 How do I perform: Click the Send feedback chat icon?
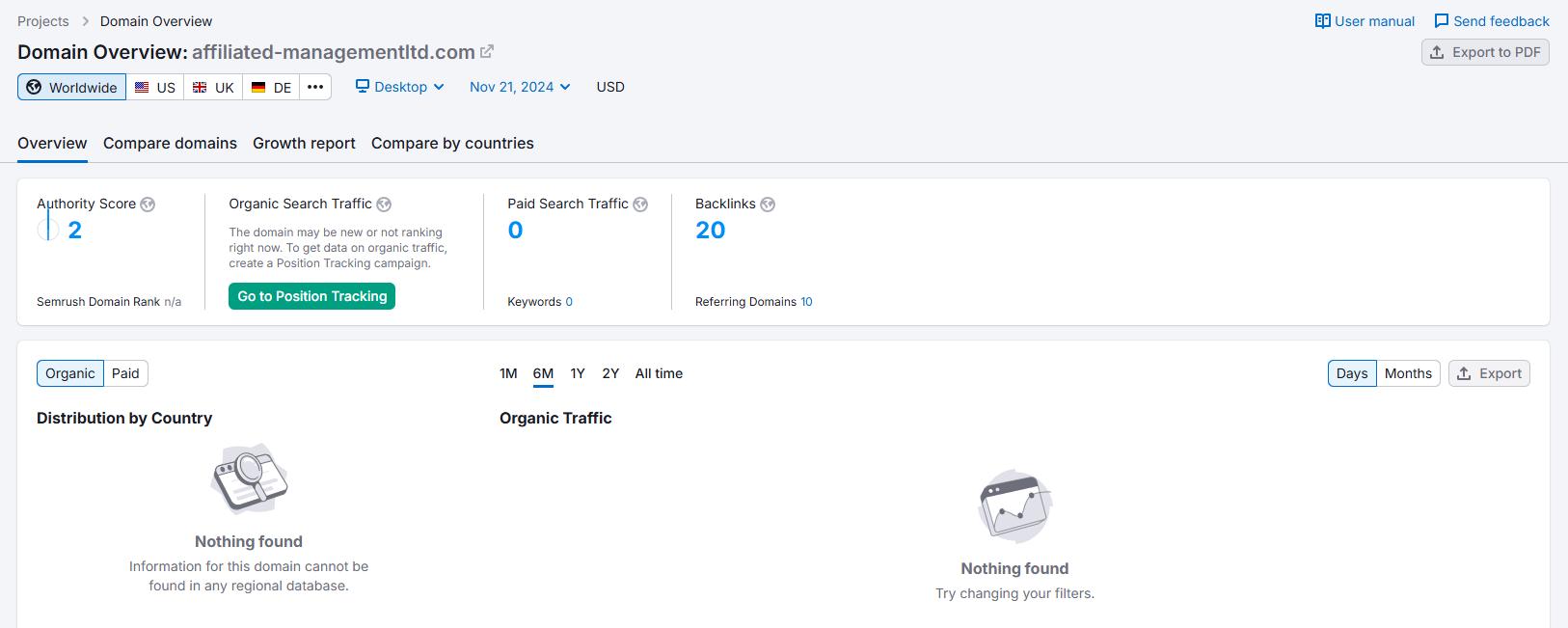tap(1442, 21)
